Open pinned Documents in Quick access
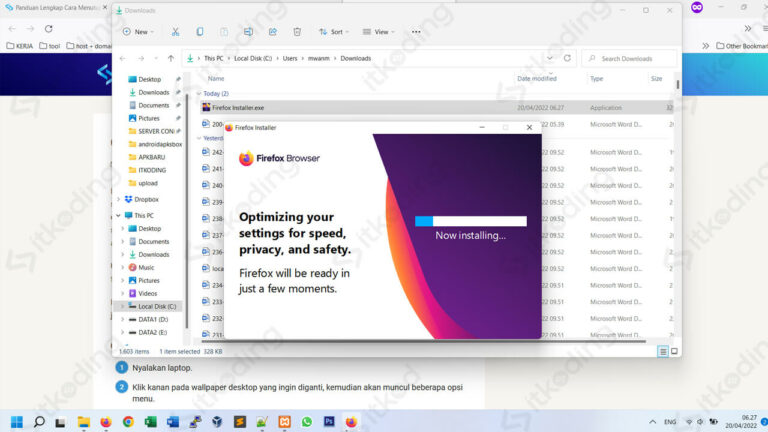This screenshot has width=768, height=432. click(153, 105)
